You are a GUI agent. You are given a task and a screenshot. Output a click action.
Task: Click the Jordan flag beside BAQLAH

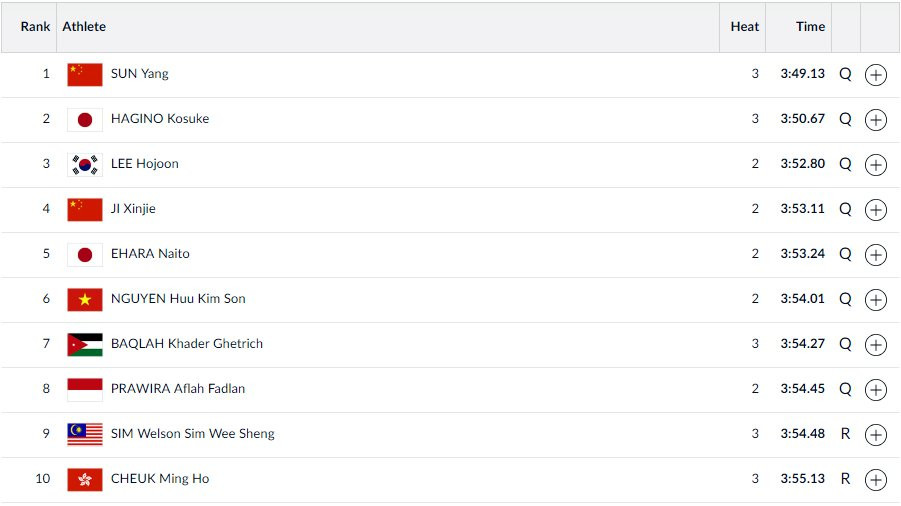tap(85, 344)
